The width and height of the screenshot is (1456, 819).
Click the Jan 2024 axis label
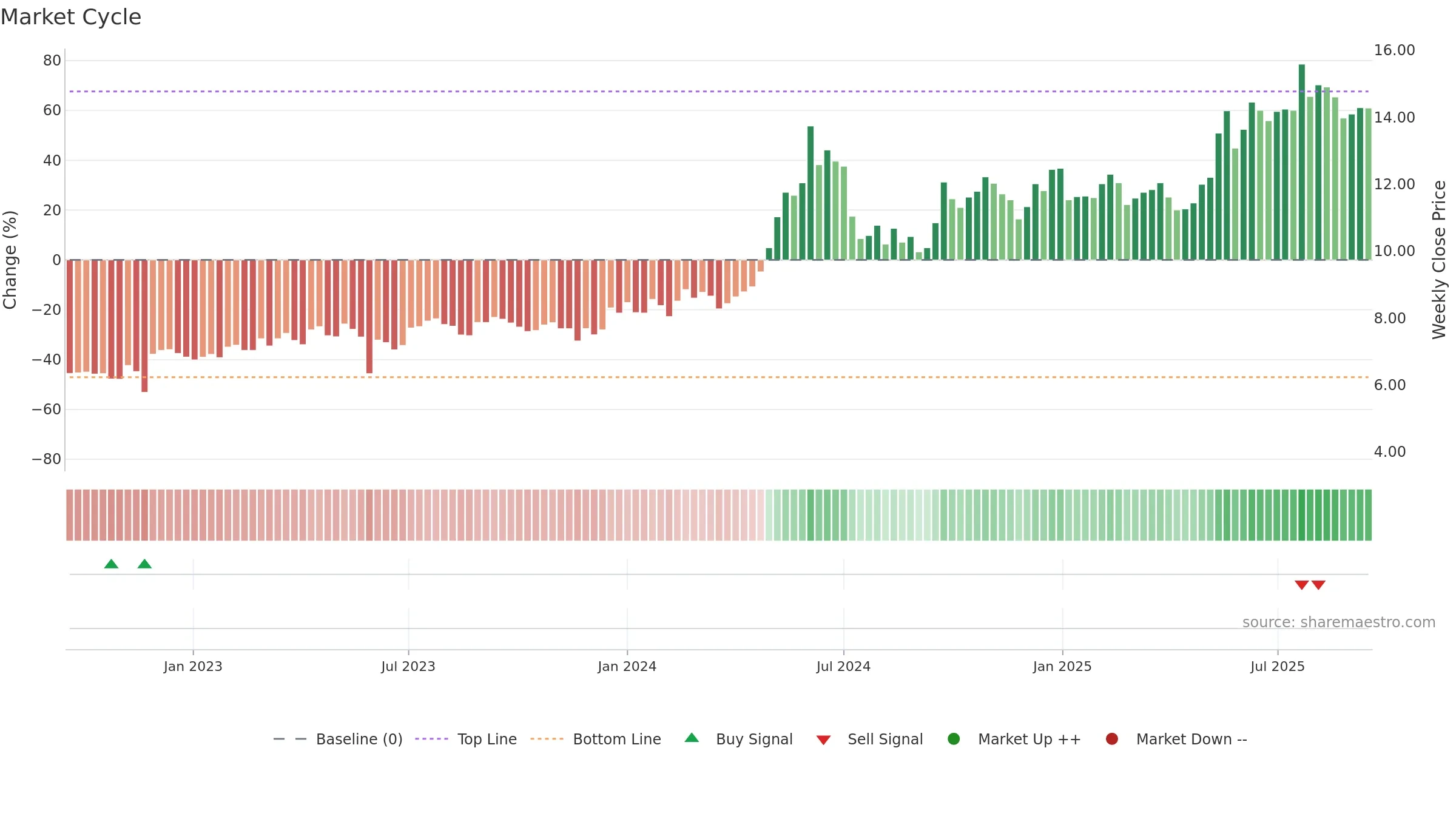[627, 666]
